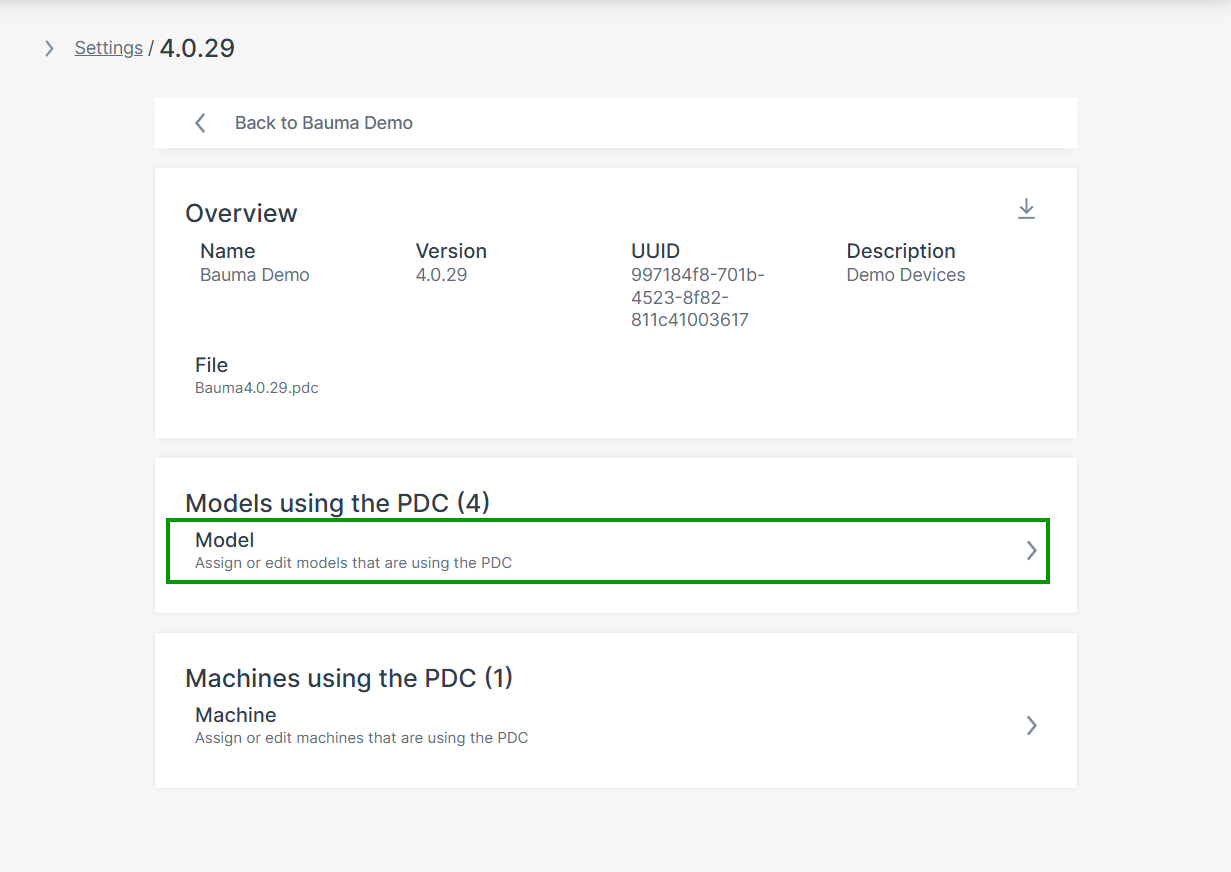
Task: Click the chevron arrow on the Machine row
Action: tap(1031, 725)
